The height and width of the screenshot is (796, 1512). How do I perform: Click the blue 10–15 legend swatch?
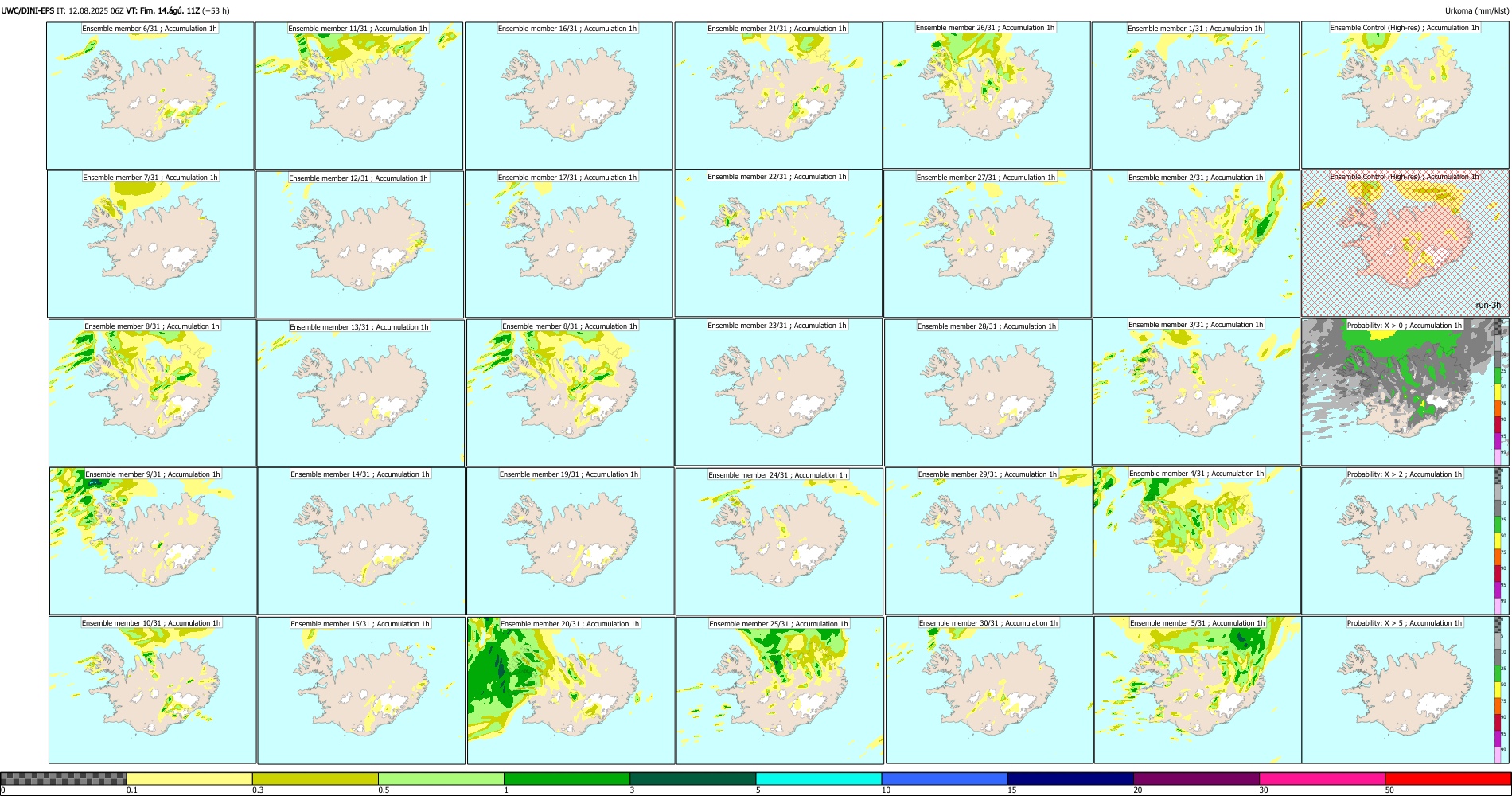(x=945, y=778)
